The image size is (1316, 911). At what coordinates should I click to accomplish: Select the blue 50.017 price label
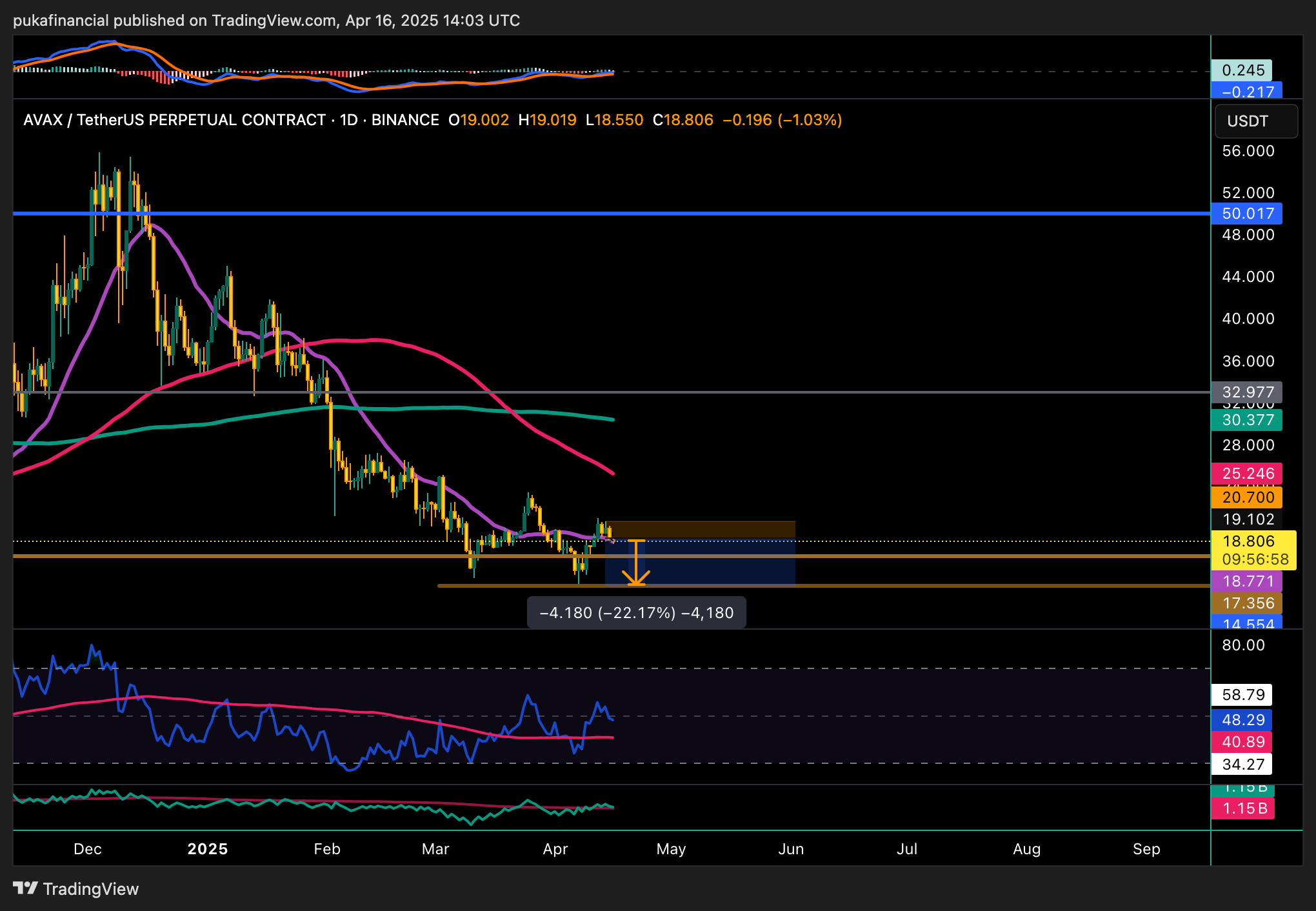pyautogui.click(x=1246, y=214)
